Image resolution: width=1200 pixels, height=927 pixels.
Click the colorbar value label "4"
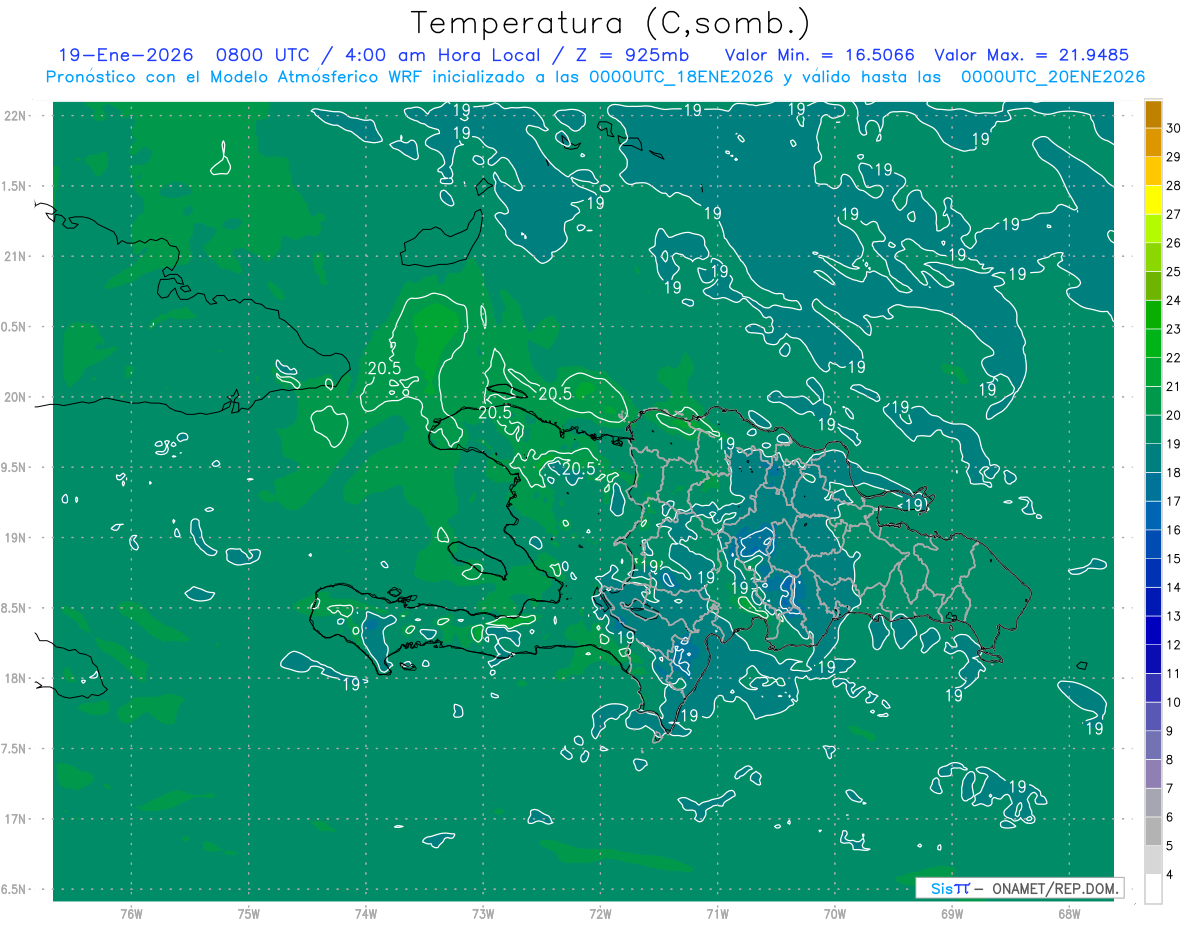point(1171,874)
